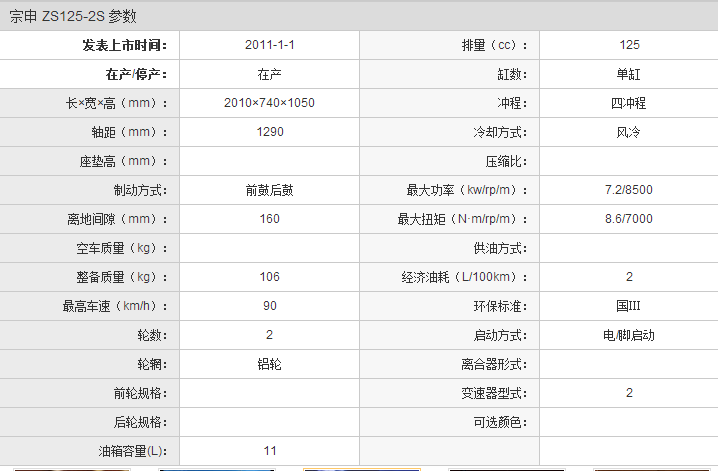Click the transmission type value 2
The width and height of the screenshot is (718, 471).
(x=629, y=393)
